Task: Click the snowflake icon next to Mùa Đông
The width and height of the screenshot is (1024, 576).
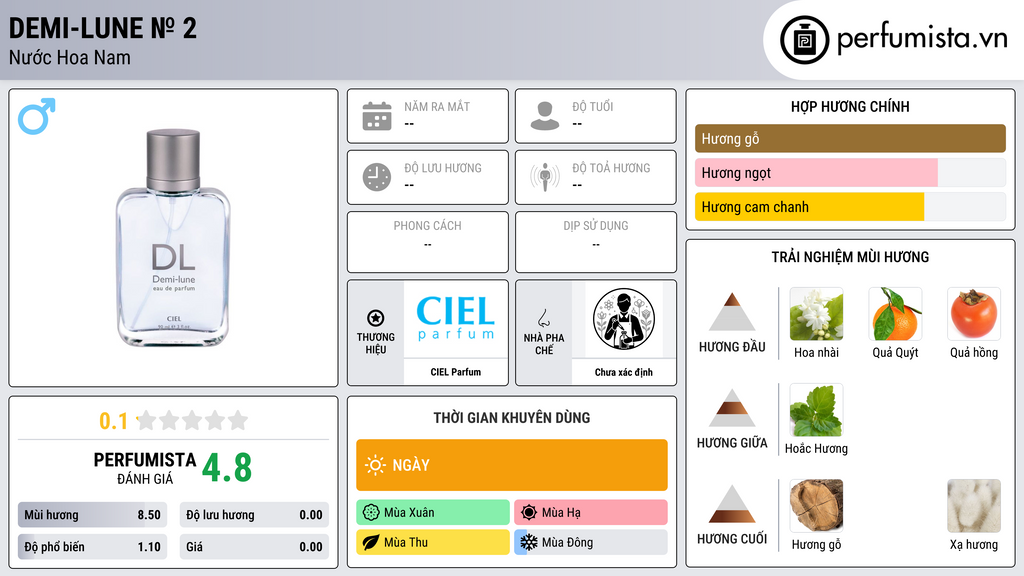Action: click(x=529, y=542)
